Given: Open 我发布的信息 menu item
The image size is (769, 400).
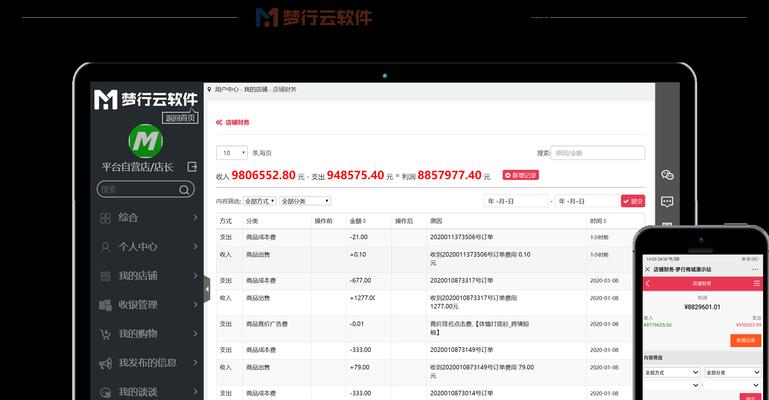Looking at the screenshot, I should click(147, 363).
